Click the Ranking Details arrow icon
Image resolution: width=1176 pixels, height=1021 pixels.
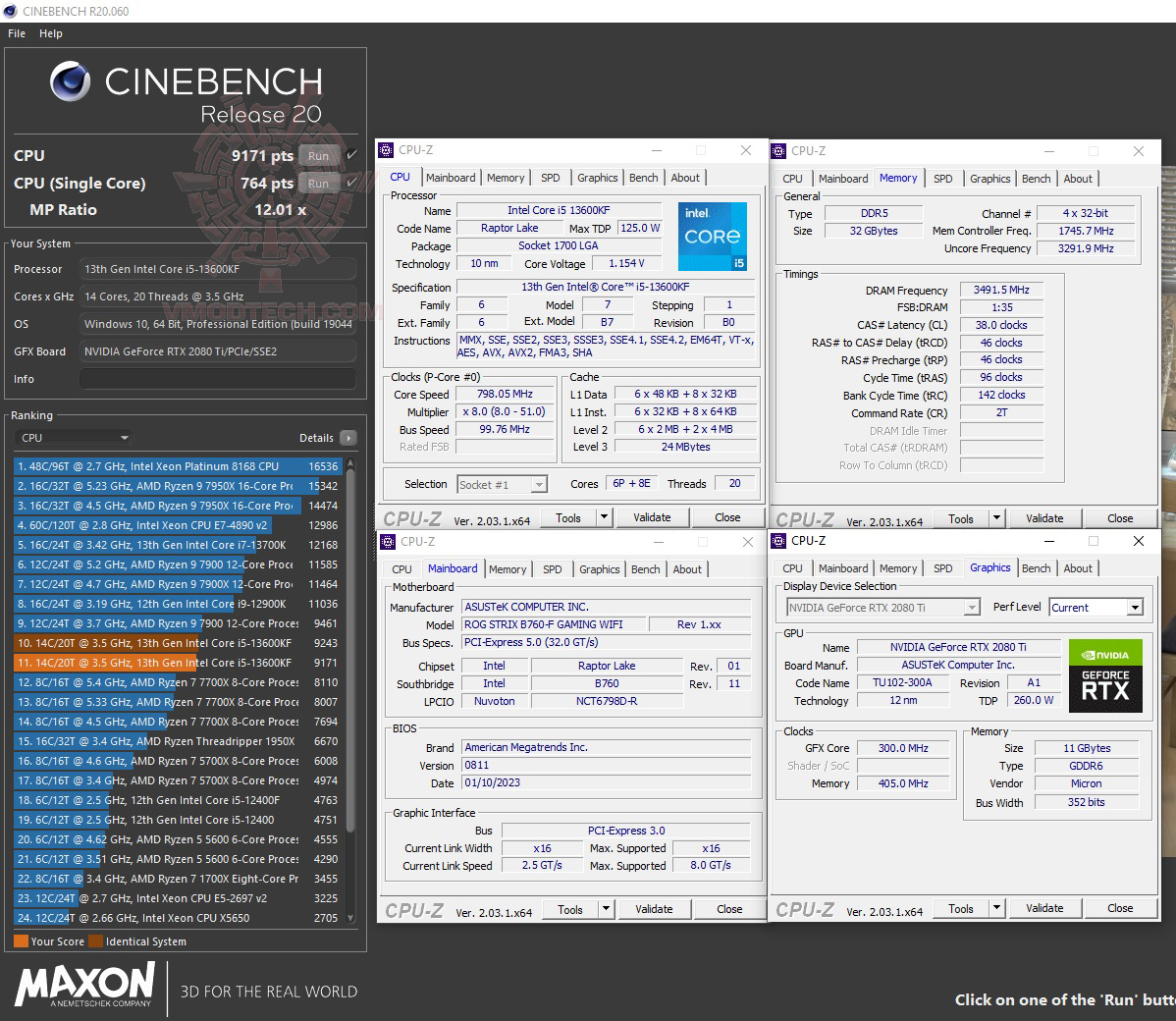click(348, 438)
